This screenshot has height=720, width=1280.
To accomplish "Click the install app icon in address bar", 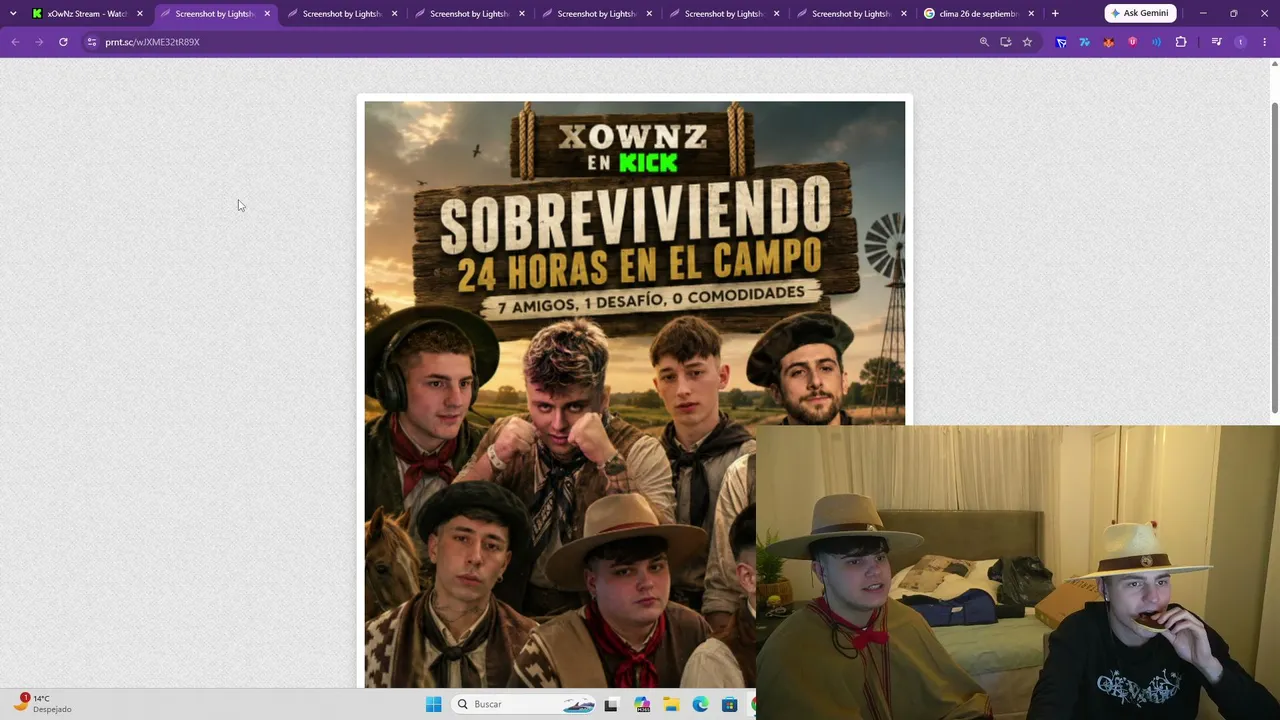I will click(1005, 42).
